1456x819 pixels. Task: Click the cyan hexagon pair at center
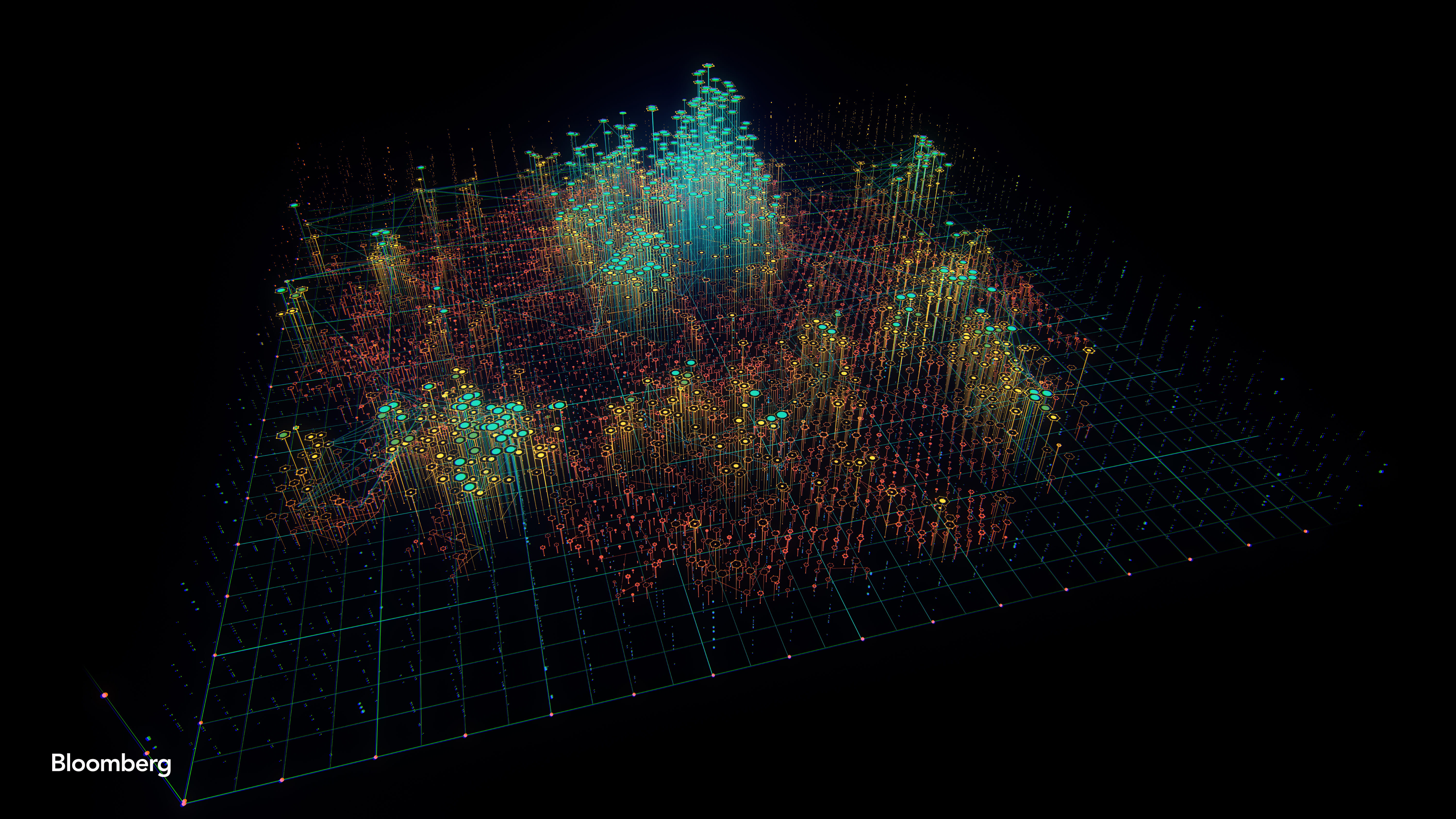coord(776,417)
